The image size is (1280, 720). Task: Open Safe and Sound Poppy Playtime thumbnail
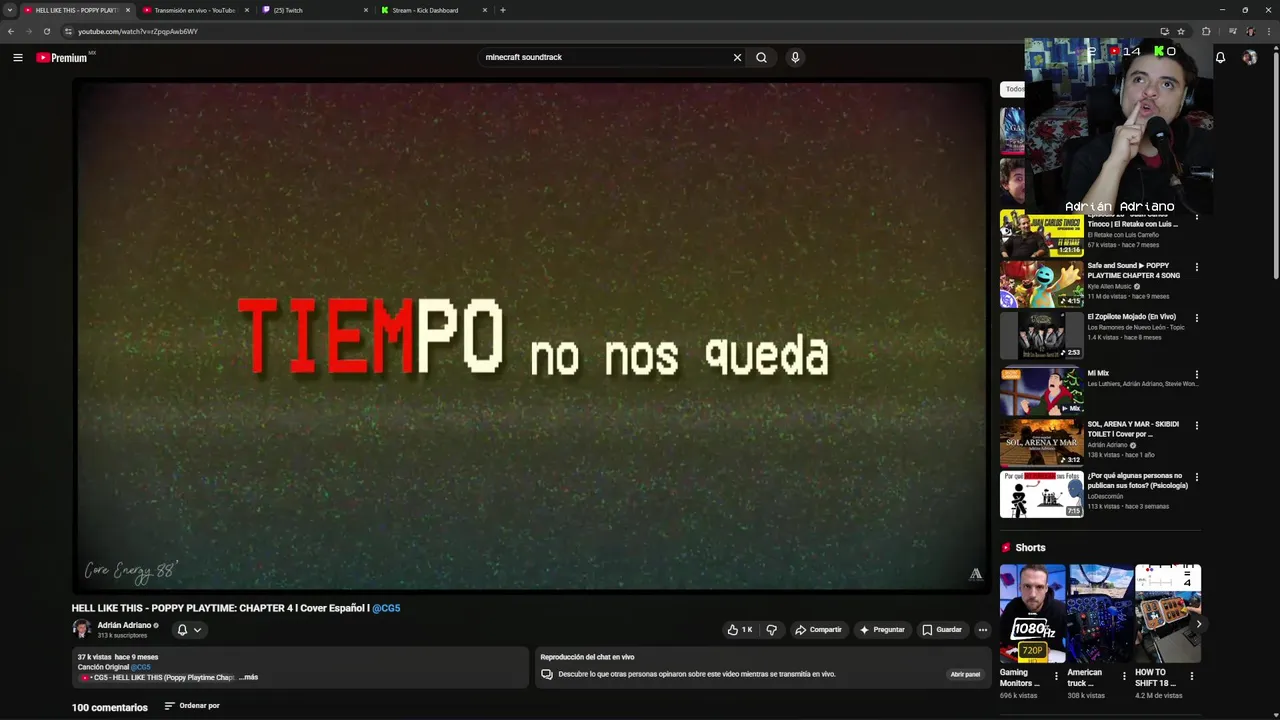tap(1041, 284)
